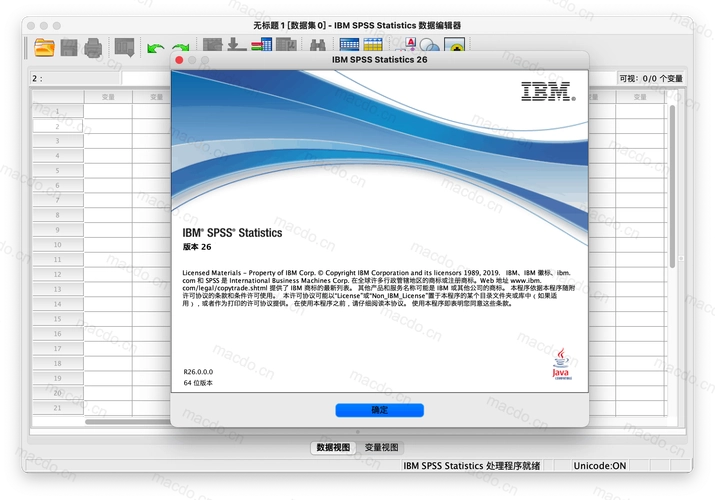Select row header 20 in the data grid
This screenshot has height=500, width=715.
click(57, 393)
